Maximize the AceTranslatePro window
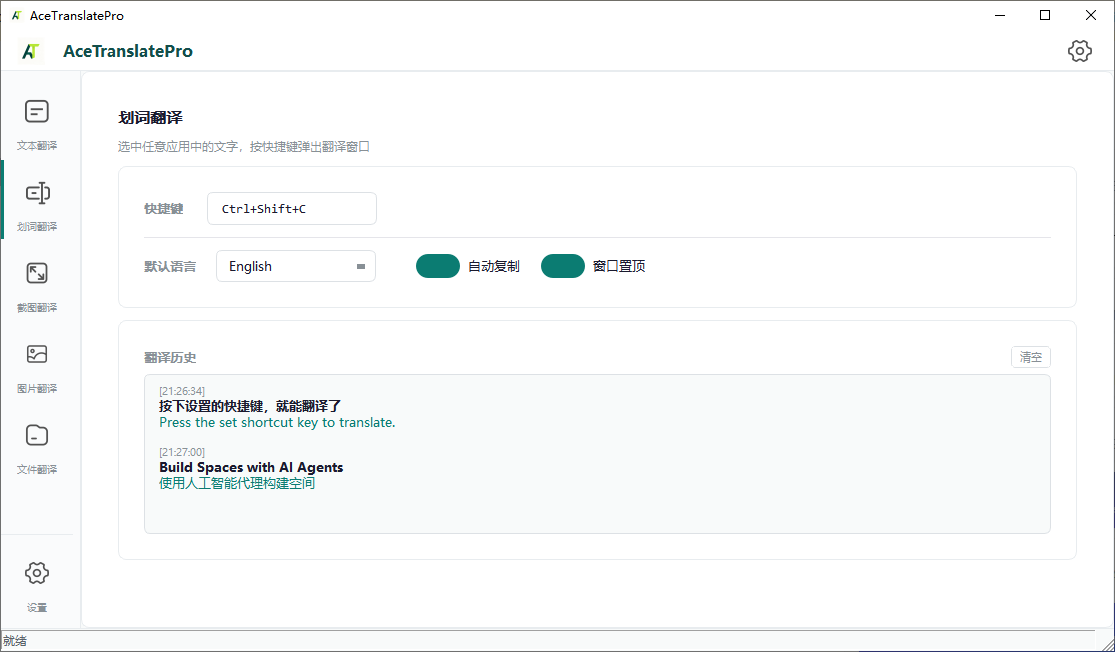The height and width of the screenshot is (652, 1115). coord(1045,15)
